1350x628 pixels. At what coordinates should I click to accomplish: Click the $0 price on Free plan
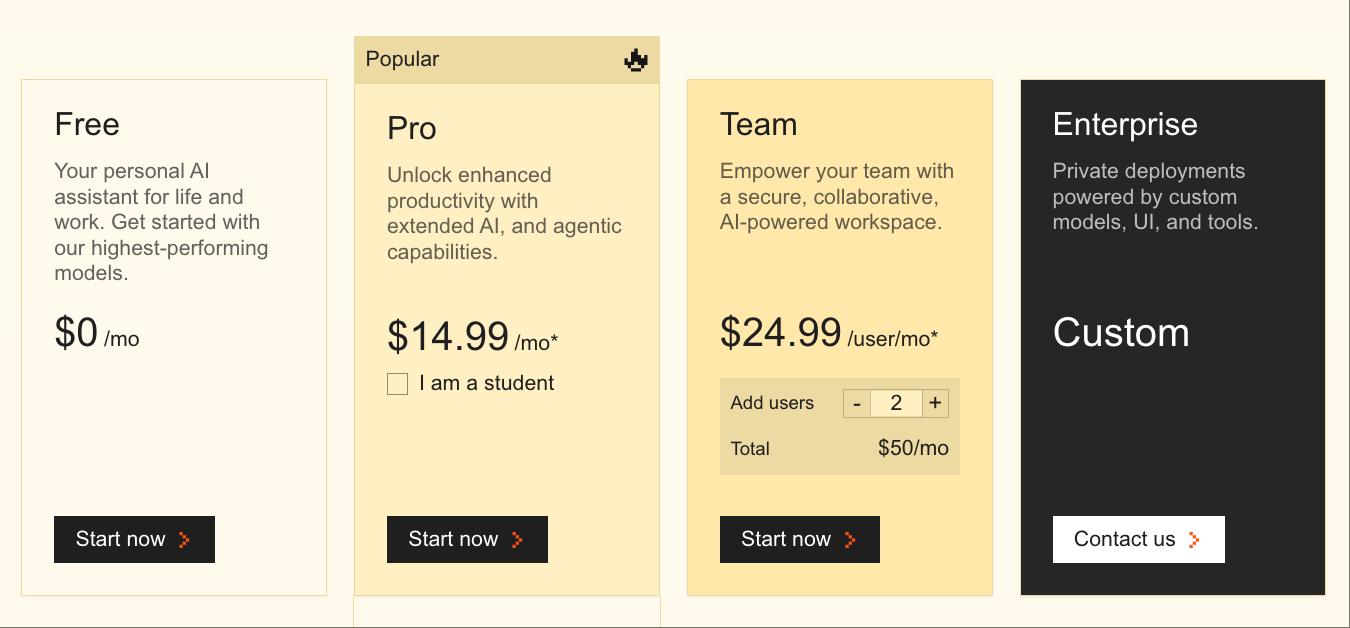[76, 333]
